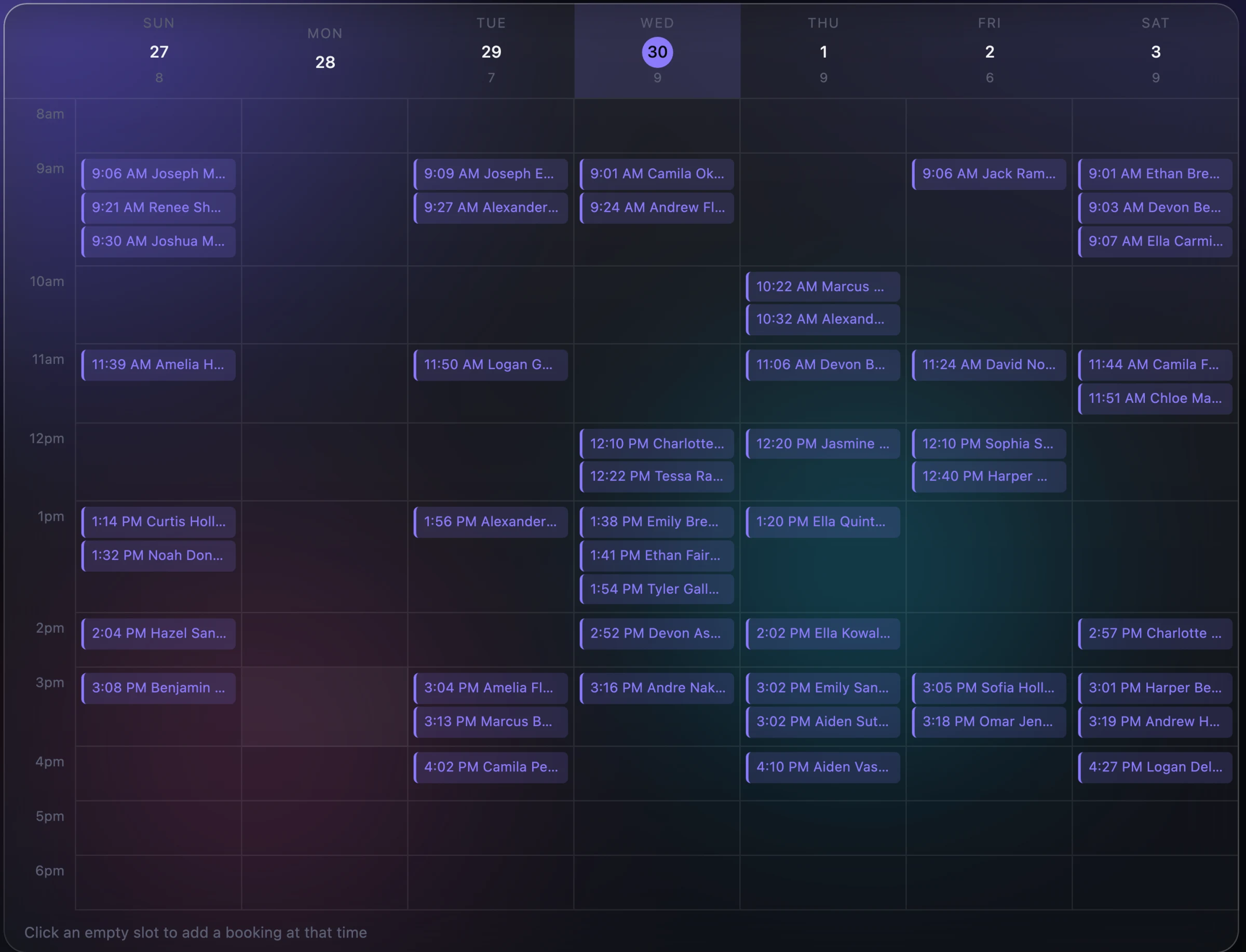Select the 10:32 AM Alexand... event
Image resolution: width=1246 pixels, height=952 pixels.
coord(823,320)
